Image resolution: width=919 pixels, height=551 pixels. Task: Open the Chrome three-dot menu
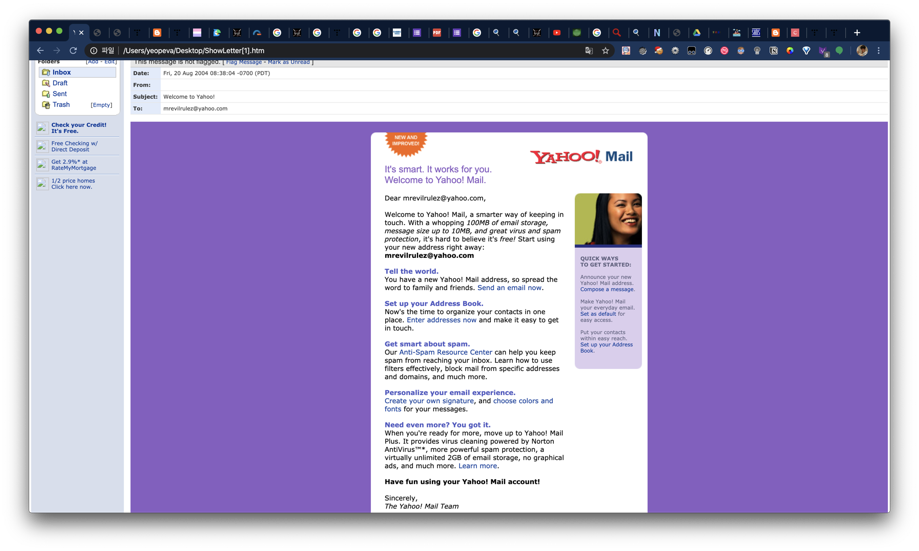coord(879,50)
